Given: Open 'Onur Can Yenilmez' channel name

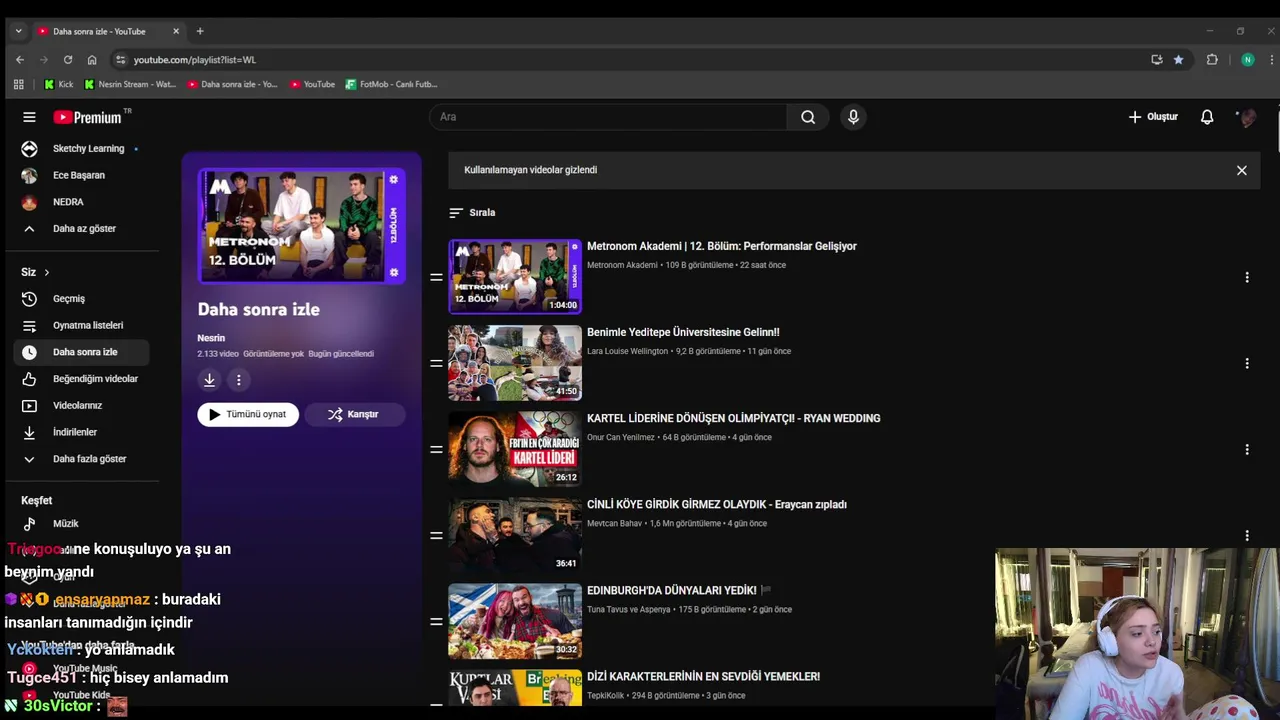Looking at the screenshot, I should pos(621,437).
